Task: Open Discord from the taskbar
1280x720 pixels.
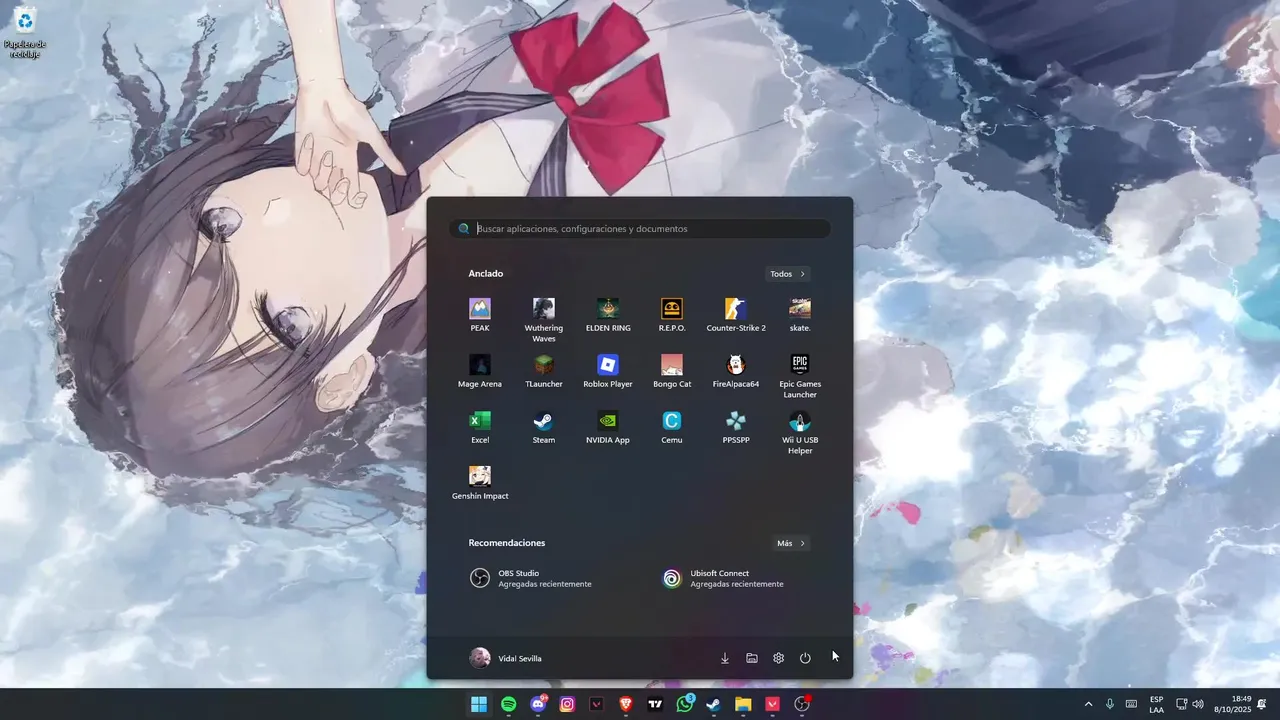Action: coord(538,704)
